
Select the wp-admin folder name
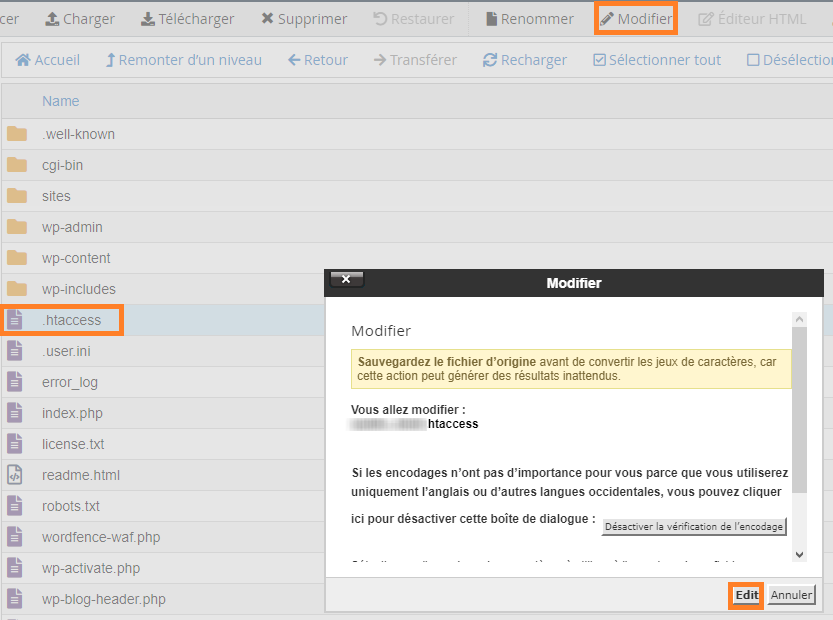(72, 227)
